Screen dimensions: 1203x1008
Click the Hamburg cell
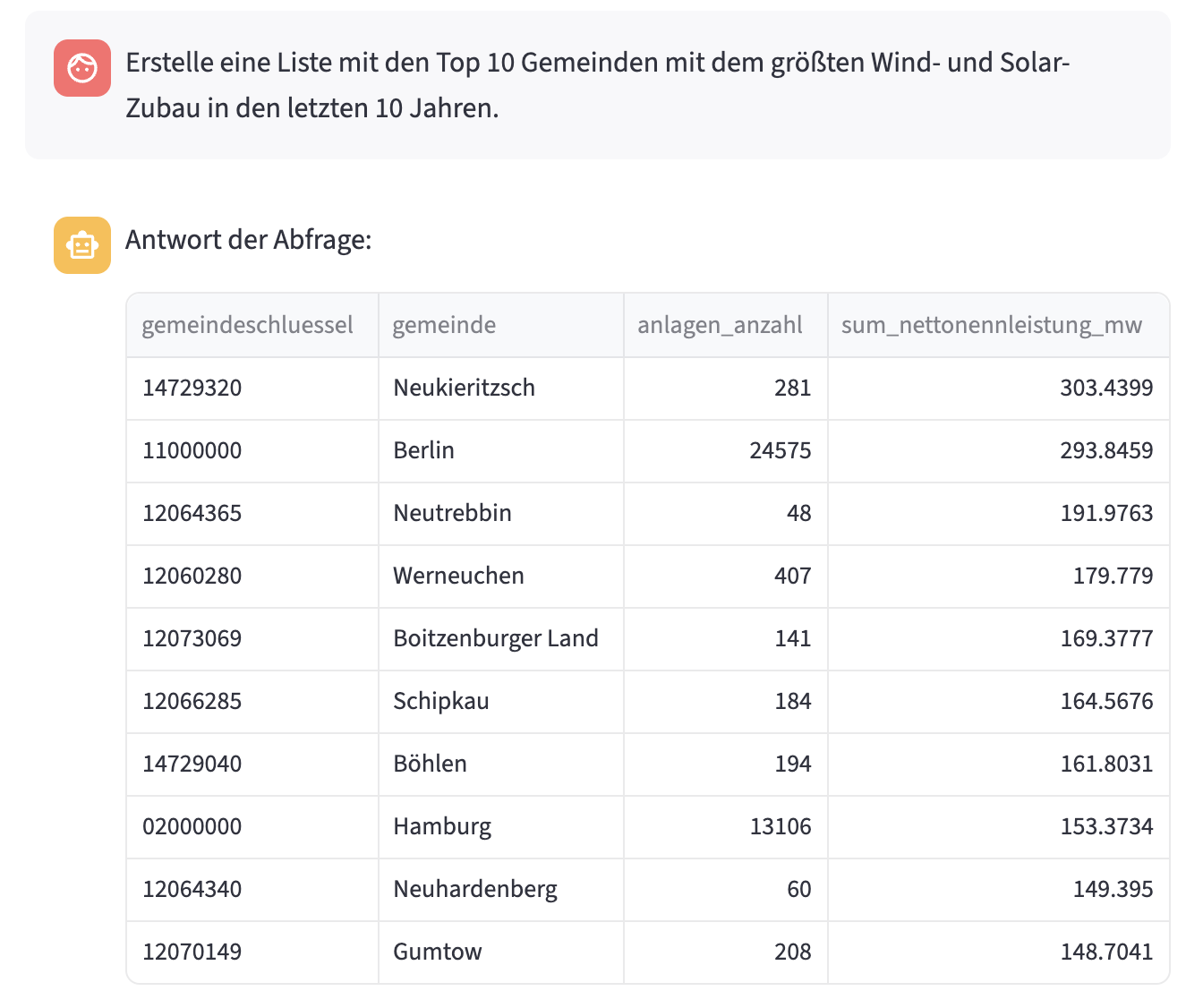[x=501, y=827]
